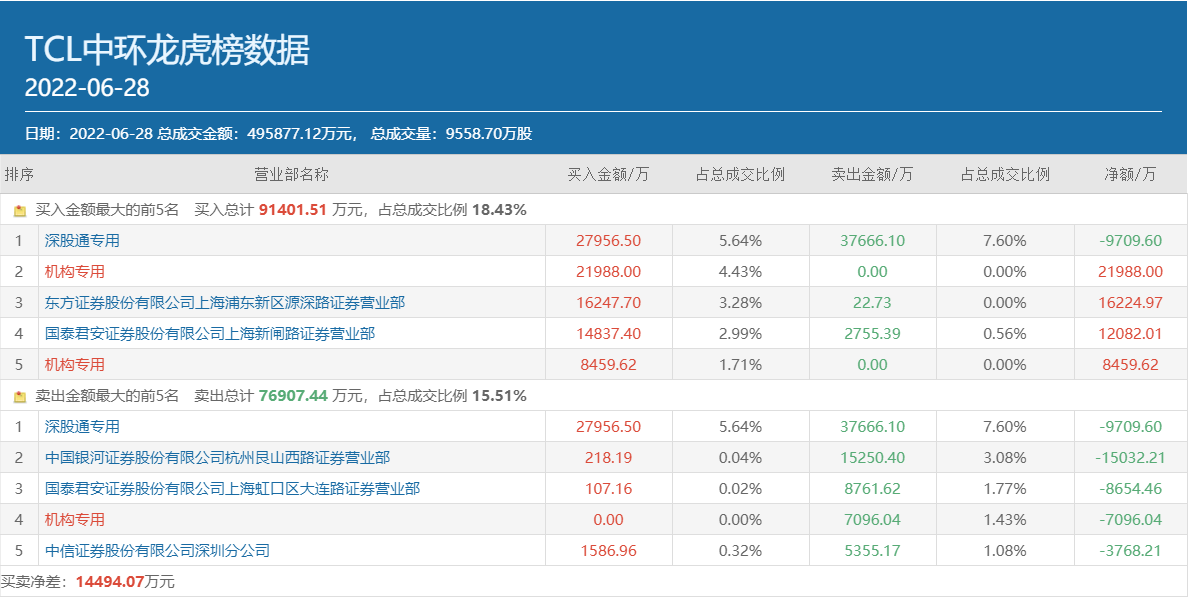Open 中信证券股份有限公司深圳分公司 link

(x=157, y=551)
